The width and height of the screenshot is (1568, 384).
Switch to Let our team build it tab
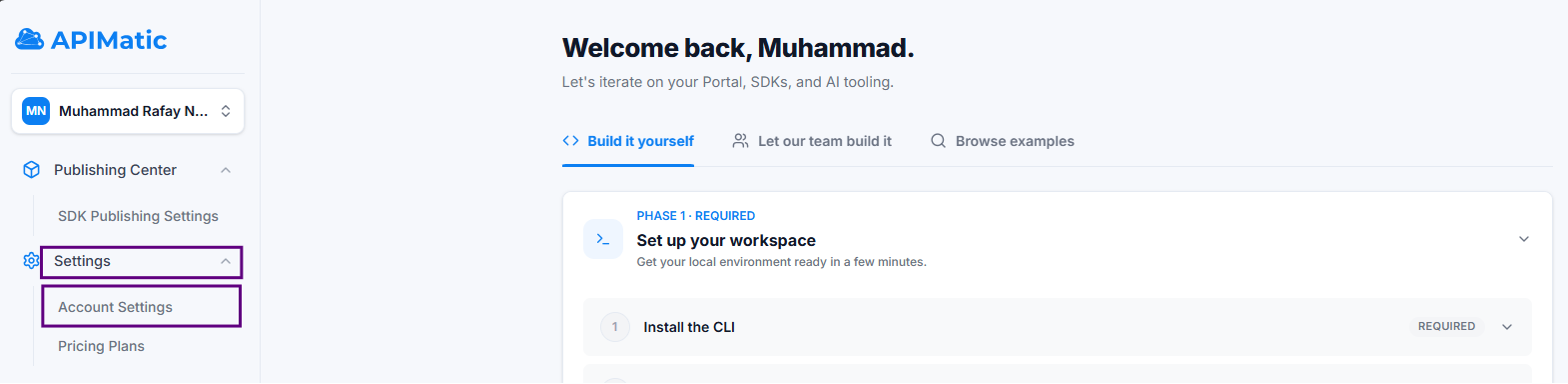pyautogui.click(x=812, y=141)
